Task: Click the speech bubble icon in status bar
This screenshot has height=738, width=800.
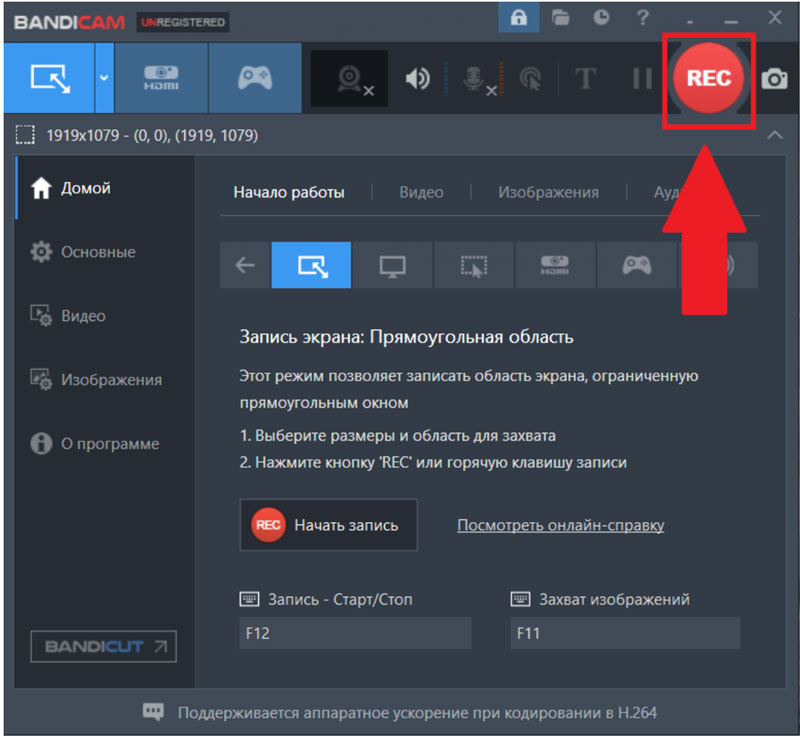Action: tap(154, 711)
